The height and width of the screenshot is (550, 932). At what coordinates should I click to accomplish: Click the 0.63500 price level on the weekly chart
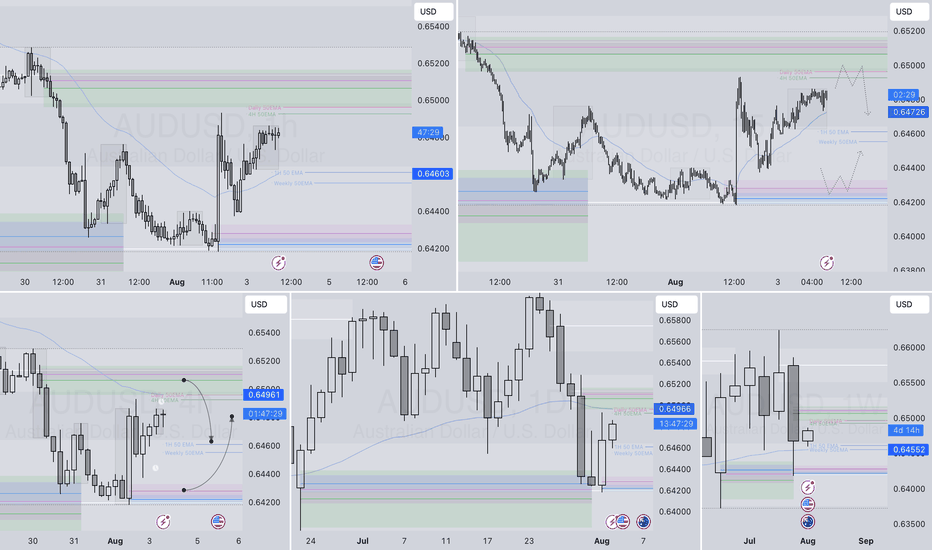[x=909, y=524]
